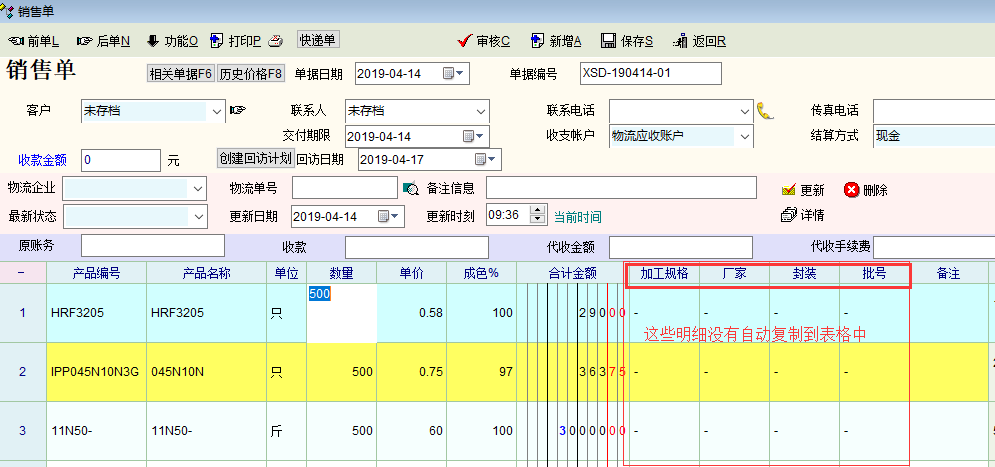Expand the 客户 dropdown
This screenshot has height=467, width=995.
216,110
